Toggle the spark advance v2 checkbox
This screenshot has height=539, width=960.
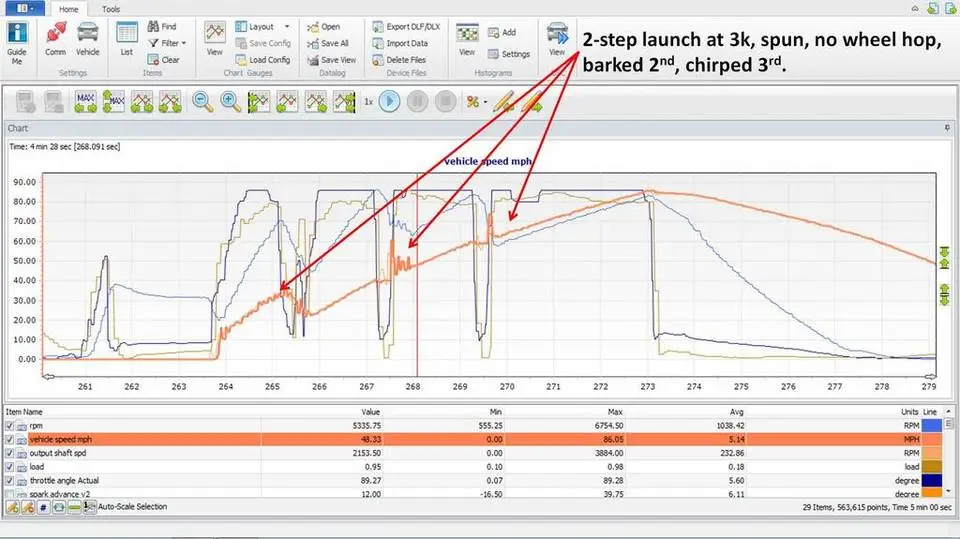[10, 494]
